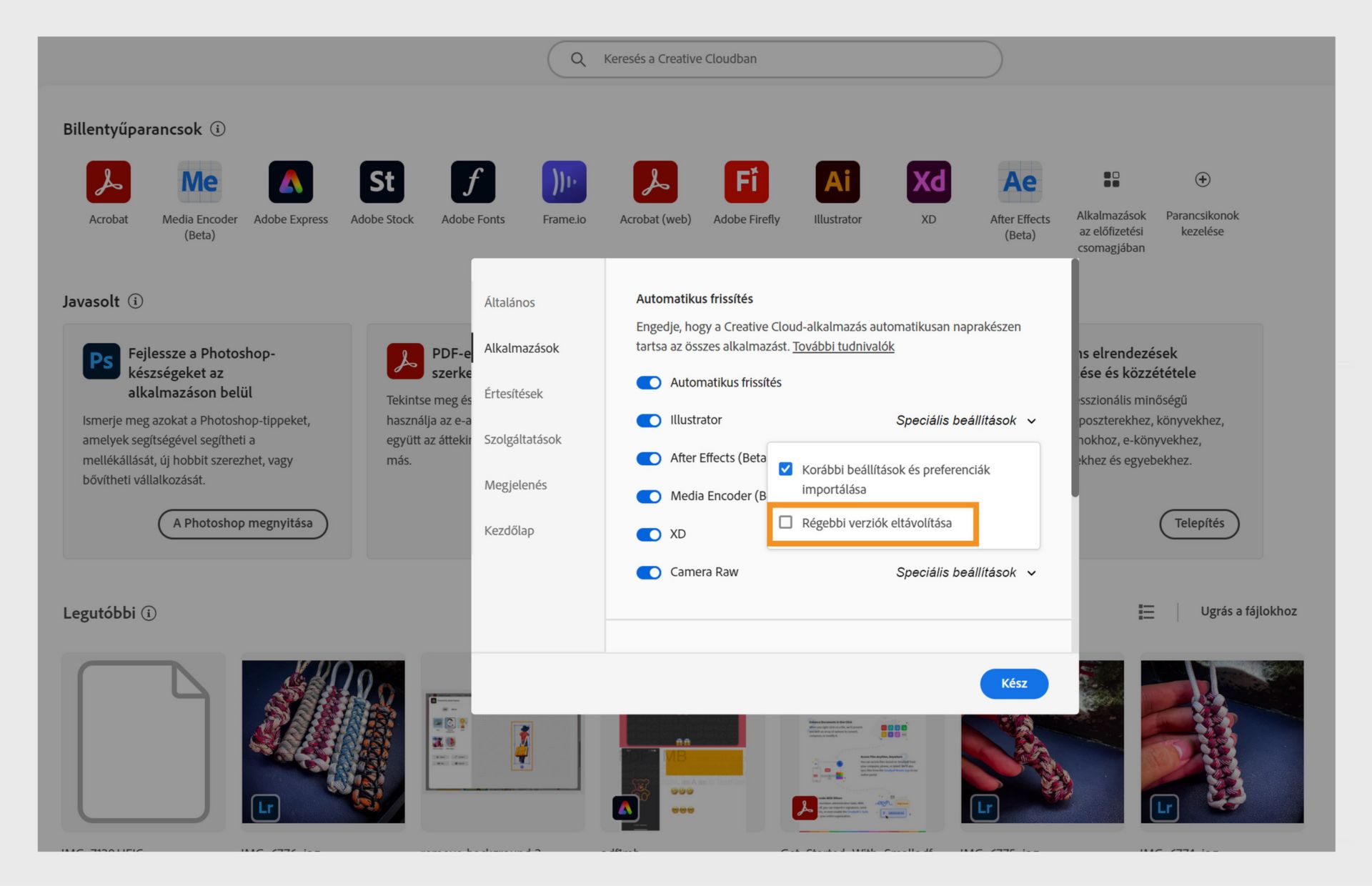
Task: Open the Adobe Stock icon
Action: click(382, 181)
